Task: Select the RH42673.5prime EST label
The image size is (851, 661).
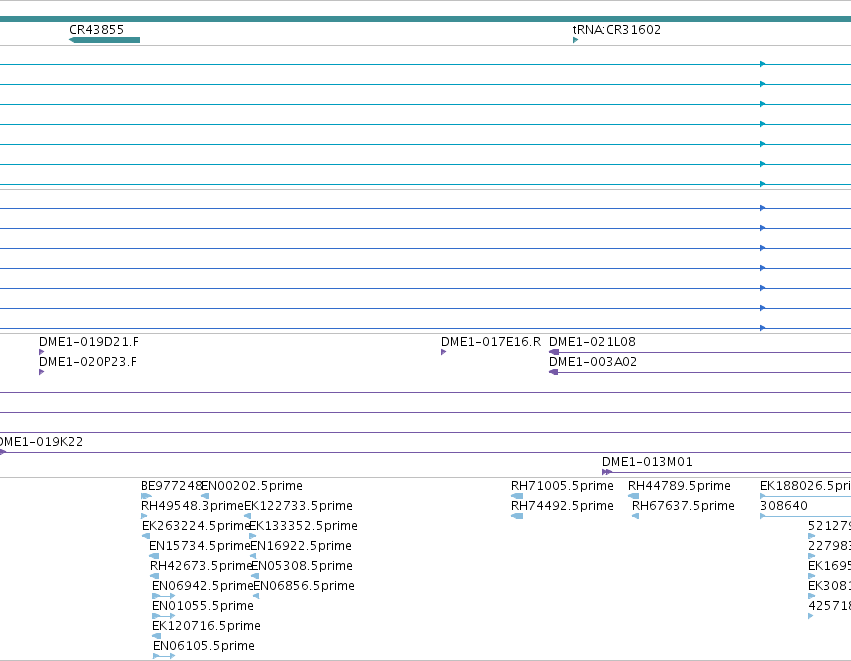Action: pos(201,566)
